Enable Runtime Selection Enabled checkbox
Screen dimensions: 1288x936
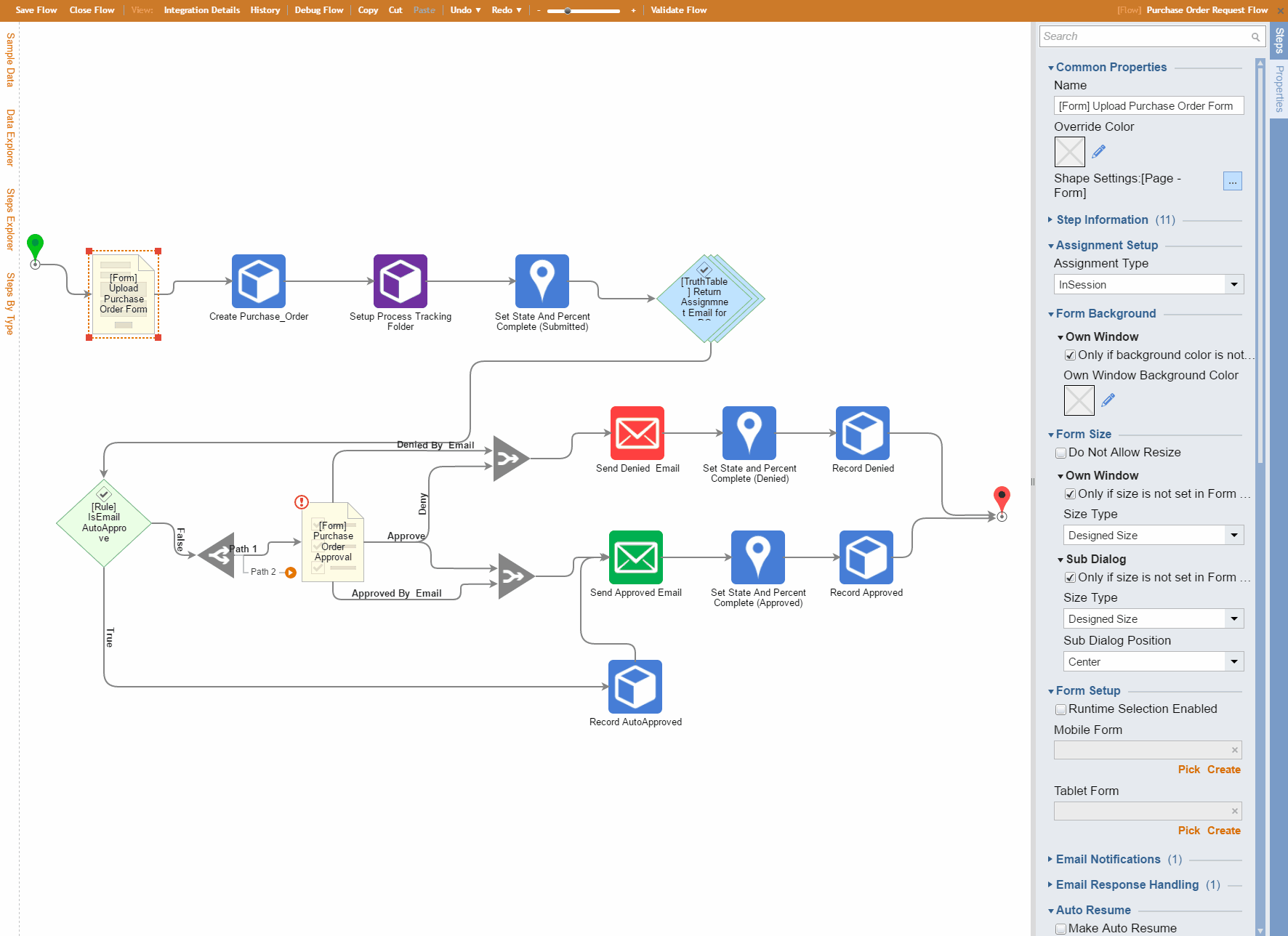click(x=1060, y=709)
